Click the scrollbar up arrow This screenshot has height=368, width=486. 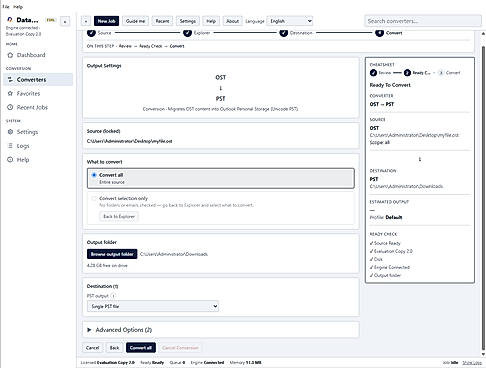(x=483, y=33)
